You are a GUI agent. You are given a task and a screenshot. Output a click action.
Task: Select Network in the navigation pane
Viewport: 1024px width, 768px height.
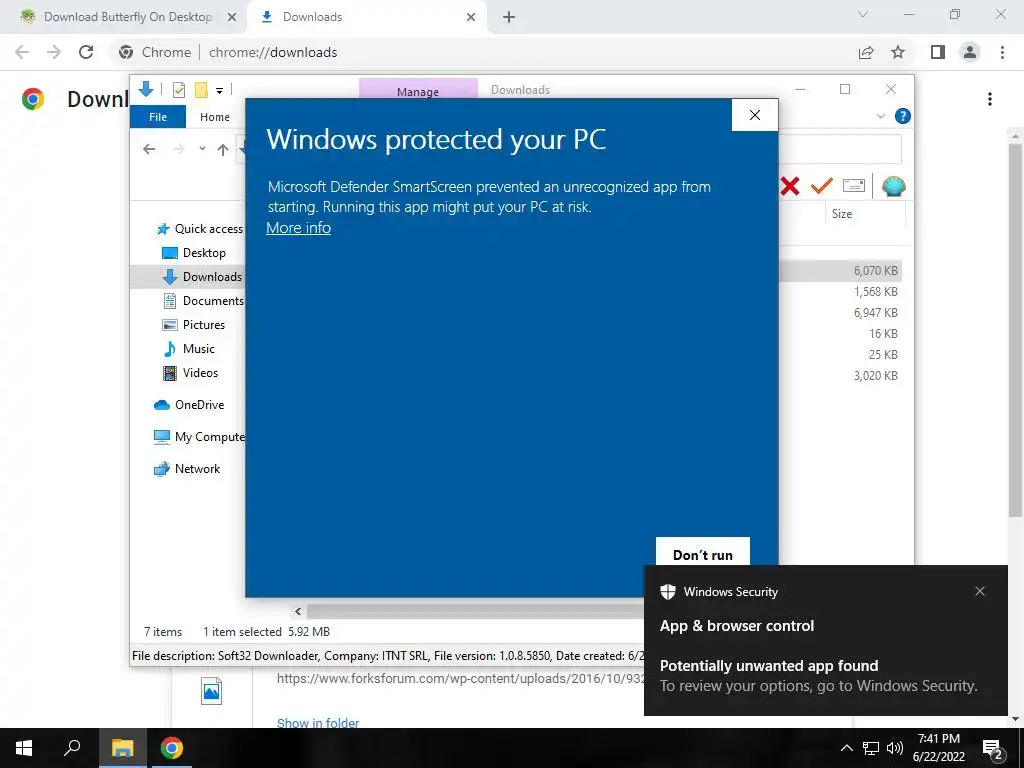(x=187, y=469)
